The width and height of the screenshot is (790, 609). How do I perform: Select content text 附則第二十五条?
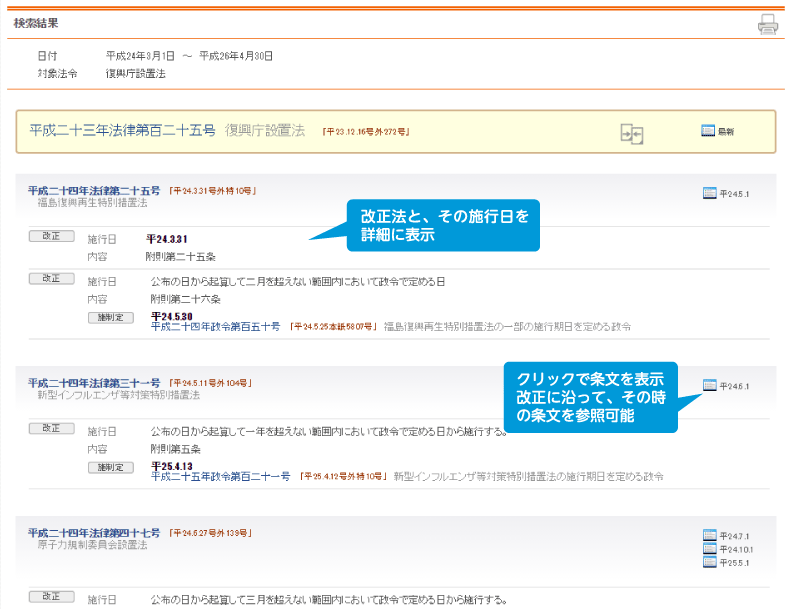(181, 257)
